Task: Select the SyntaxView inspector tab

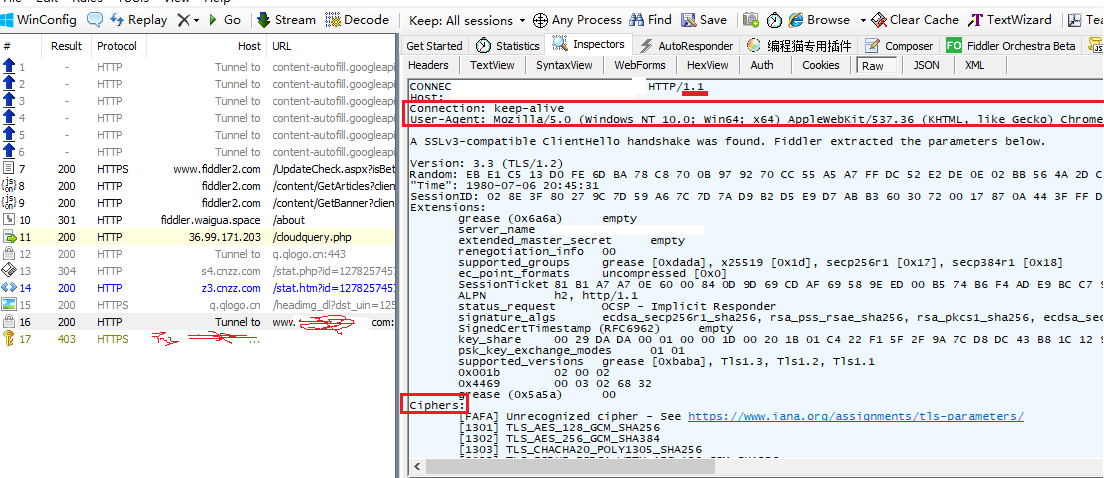Action: pyautogui.click(x=564, y=65)
